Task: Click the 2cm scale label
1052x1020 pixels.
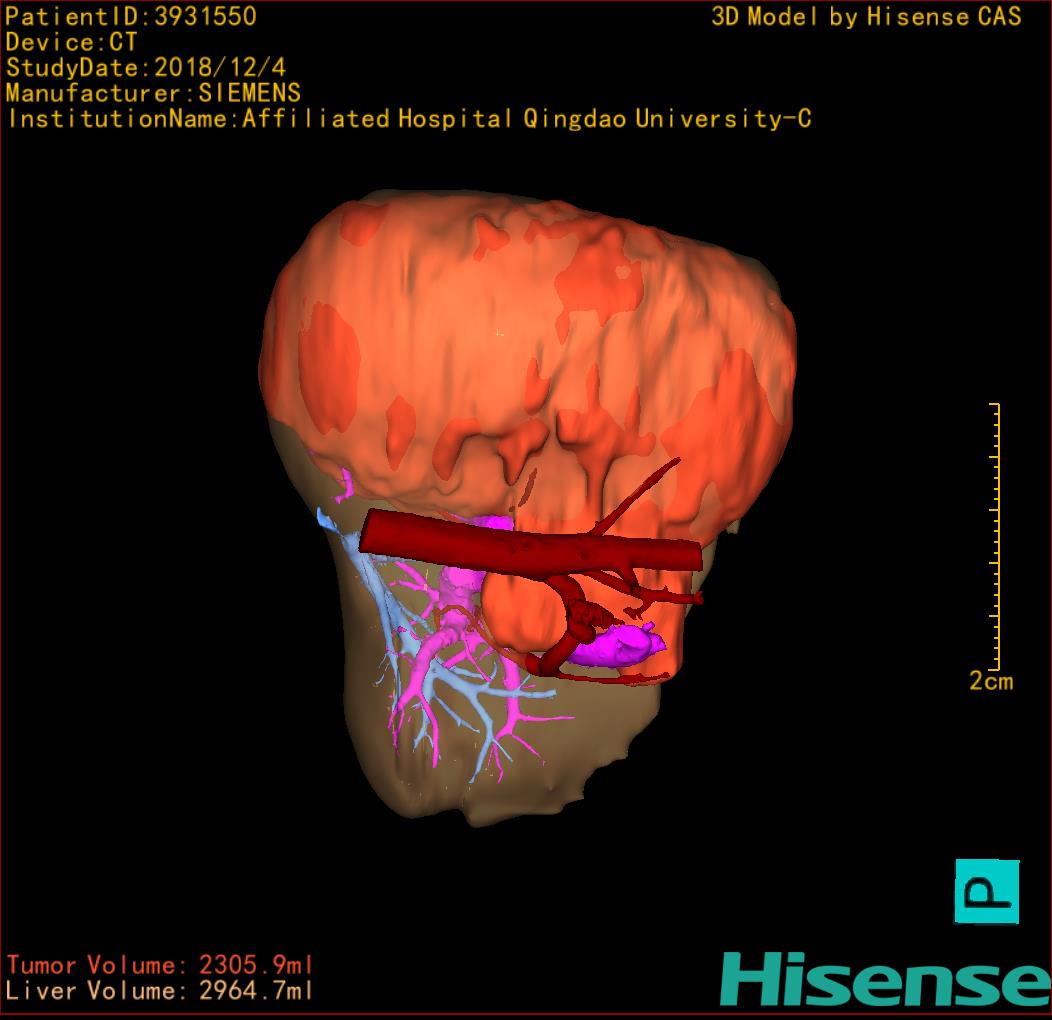Action: tap(990, 682)
